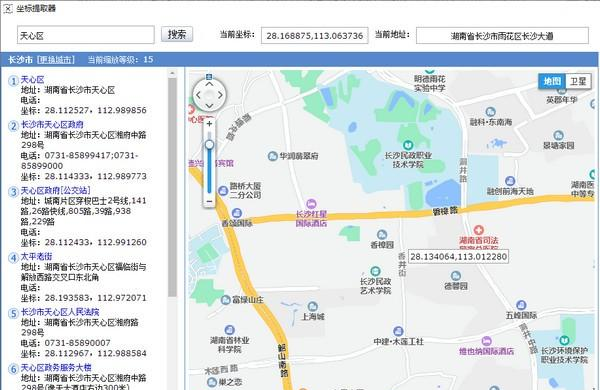Click 长沙民政职业技术学院 school icon
Screen dimensions: 600x390
click(408, 145)
